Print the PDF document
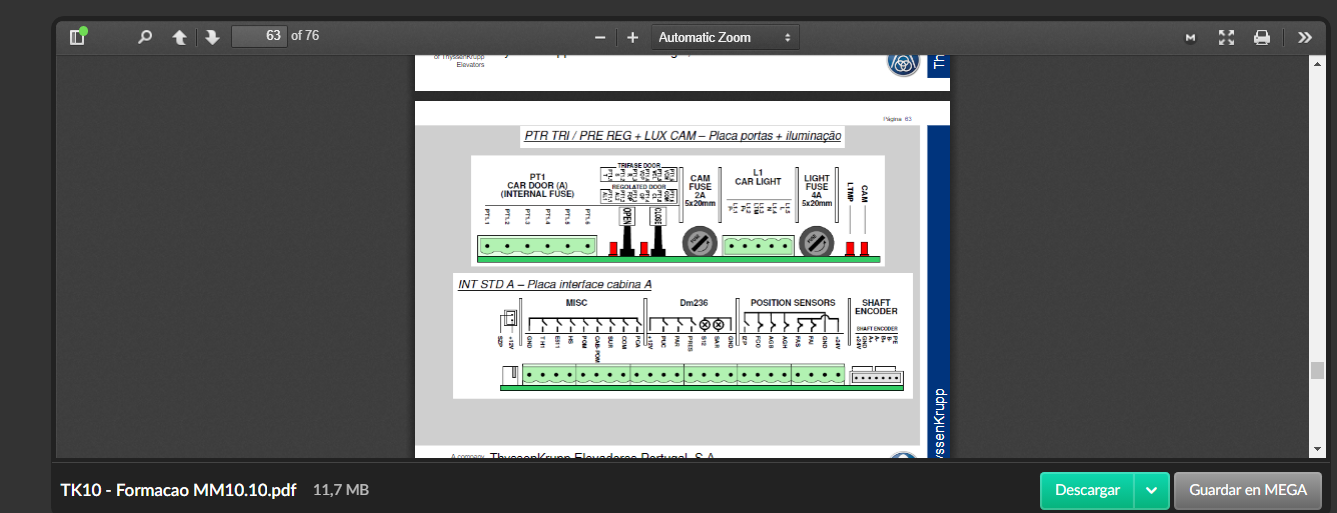The height and width of the screenshot is (513, 1337). (x=1262, y=37)
